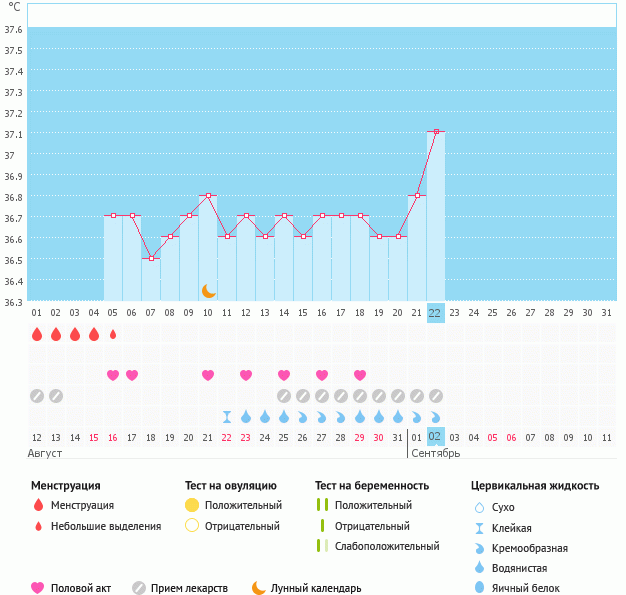Click the yellow positive ovulation test legend icon
This screenshot has height=595, width=626.
point(192,506)
